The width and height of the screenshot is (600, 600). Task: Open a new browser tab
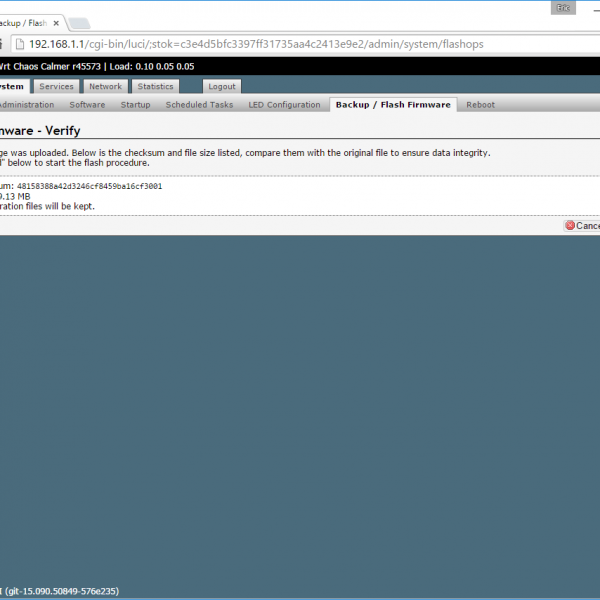(x=79, y=22)
